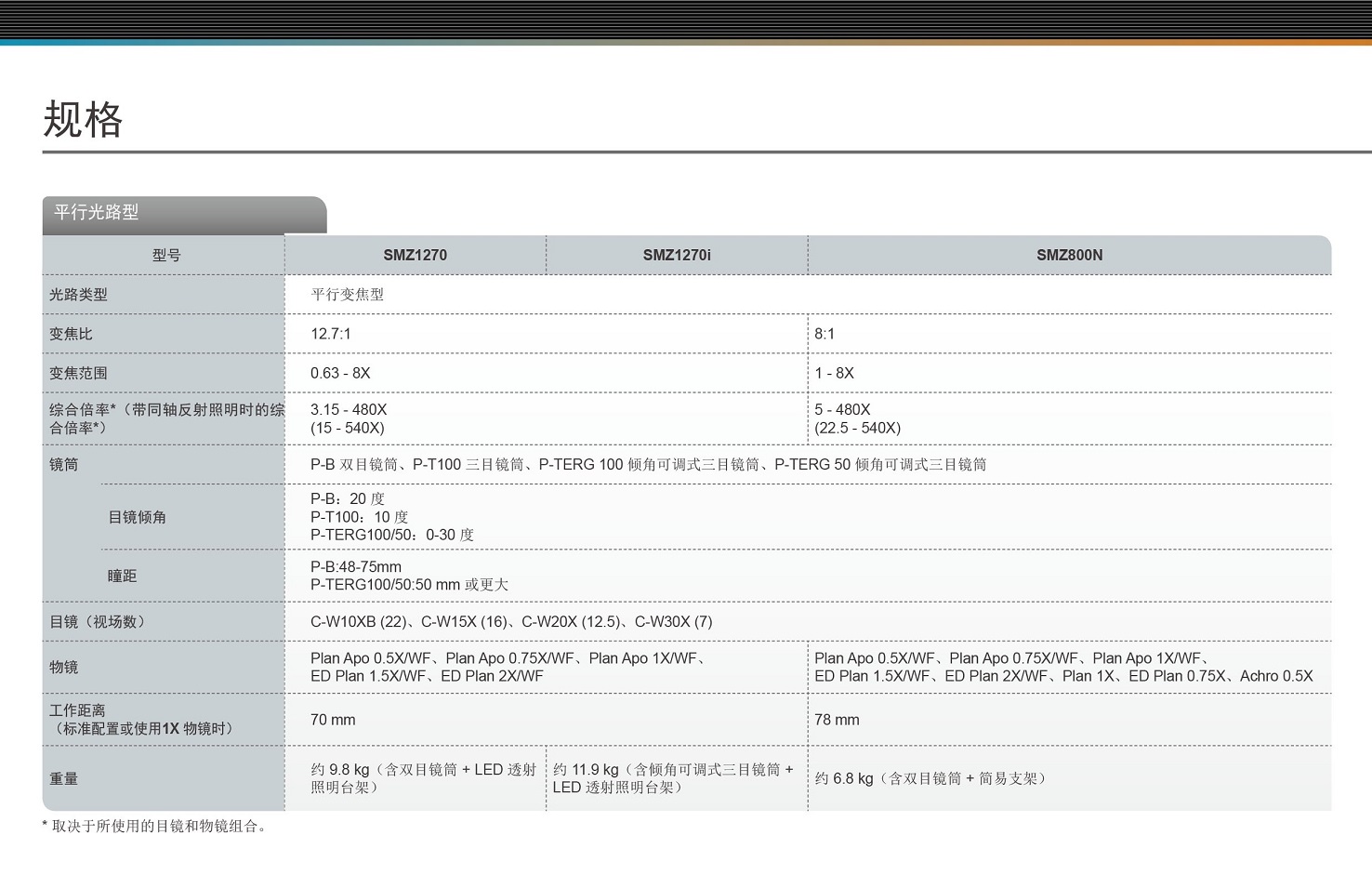This screenshot has width=1372, height=875.
Task: Click the SMZ1270i column header
Action: click(x=677, y=255)
